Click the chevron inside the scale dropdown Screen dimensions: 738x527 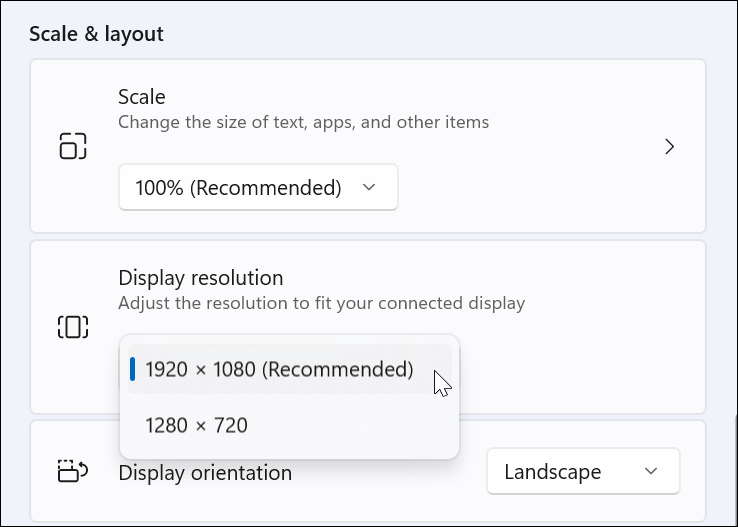click(369, 187)
